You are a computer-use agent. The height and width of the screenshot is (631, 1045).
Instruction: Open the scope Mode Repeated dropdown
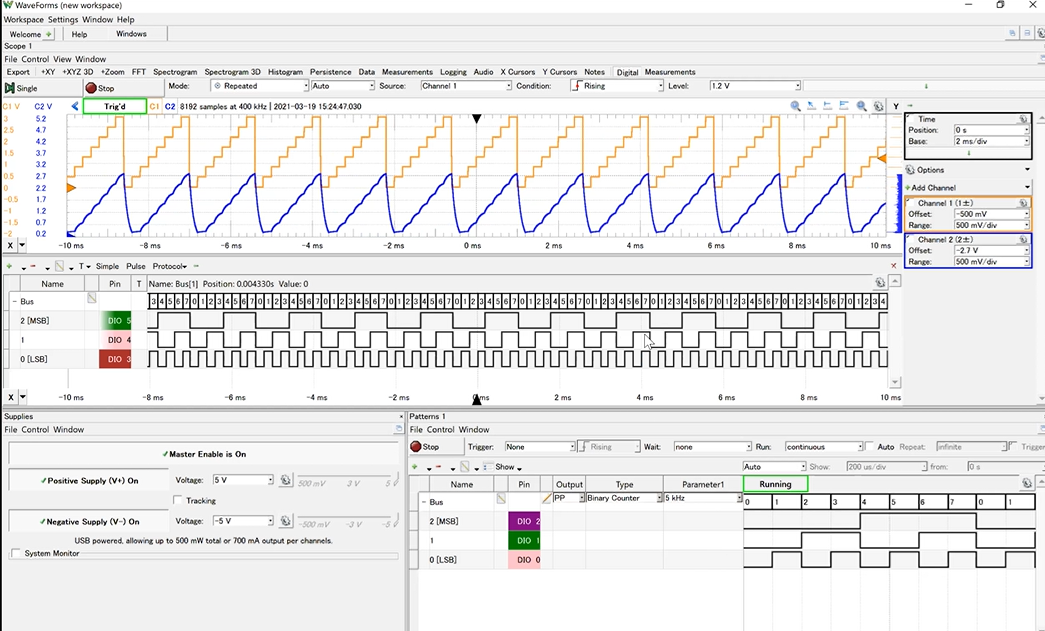tap(260, 86)
